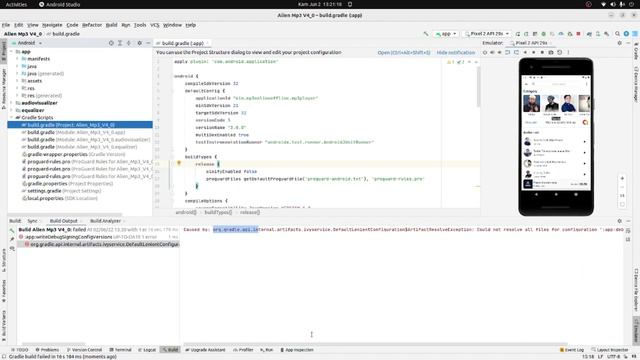Click the emulator back navigation button

click(x=536, y=195)
